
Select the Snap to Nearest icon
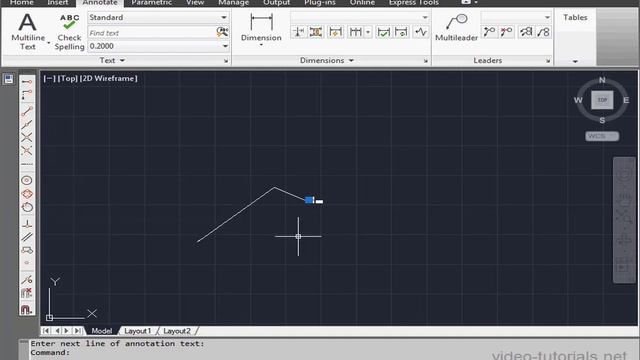(x=27, y=280)
